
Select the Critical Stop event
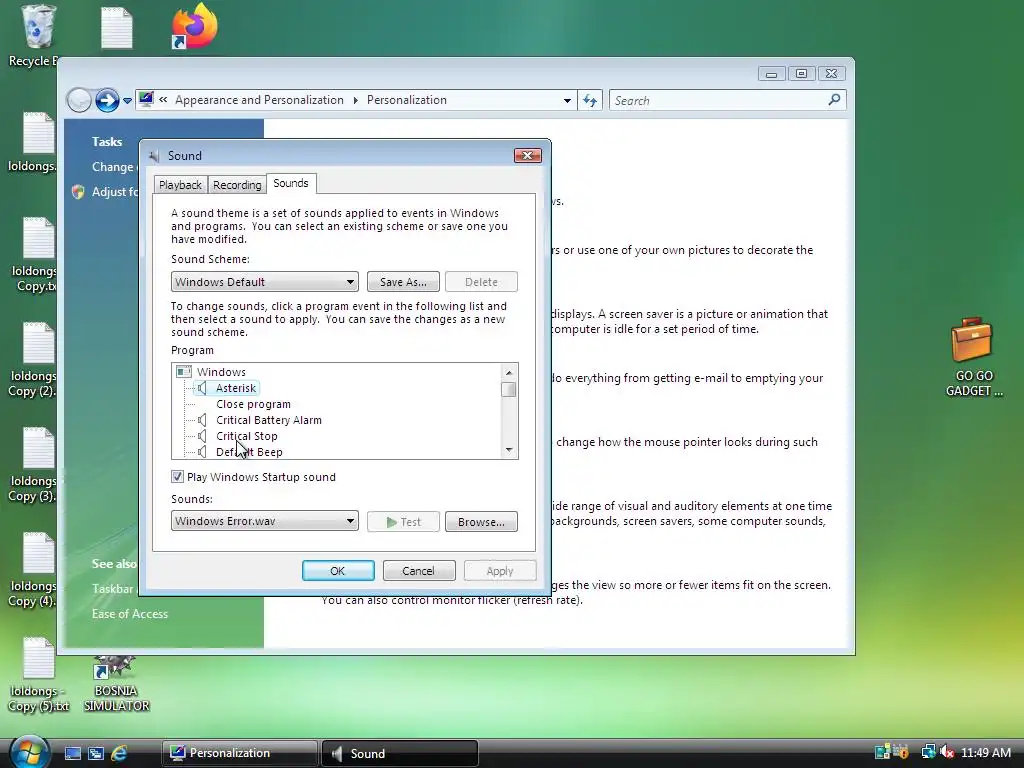click(247, 436)
